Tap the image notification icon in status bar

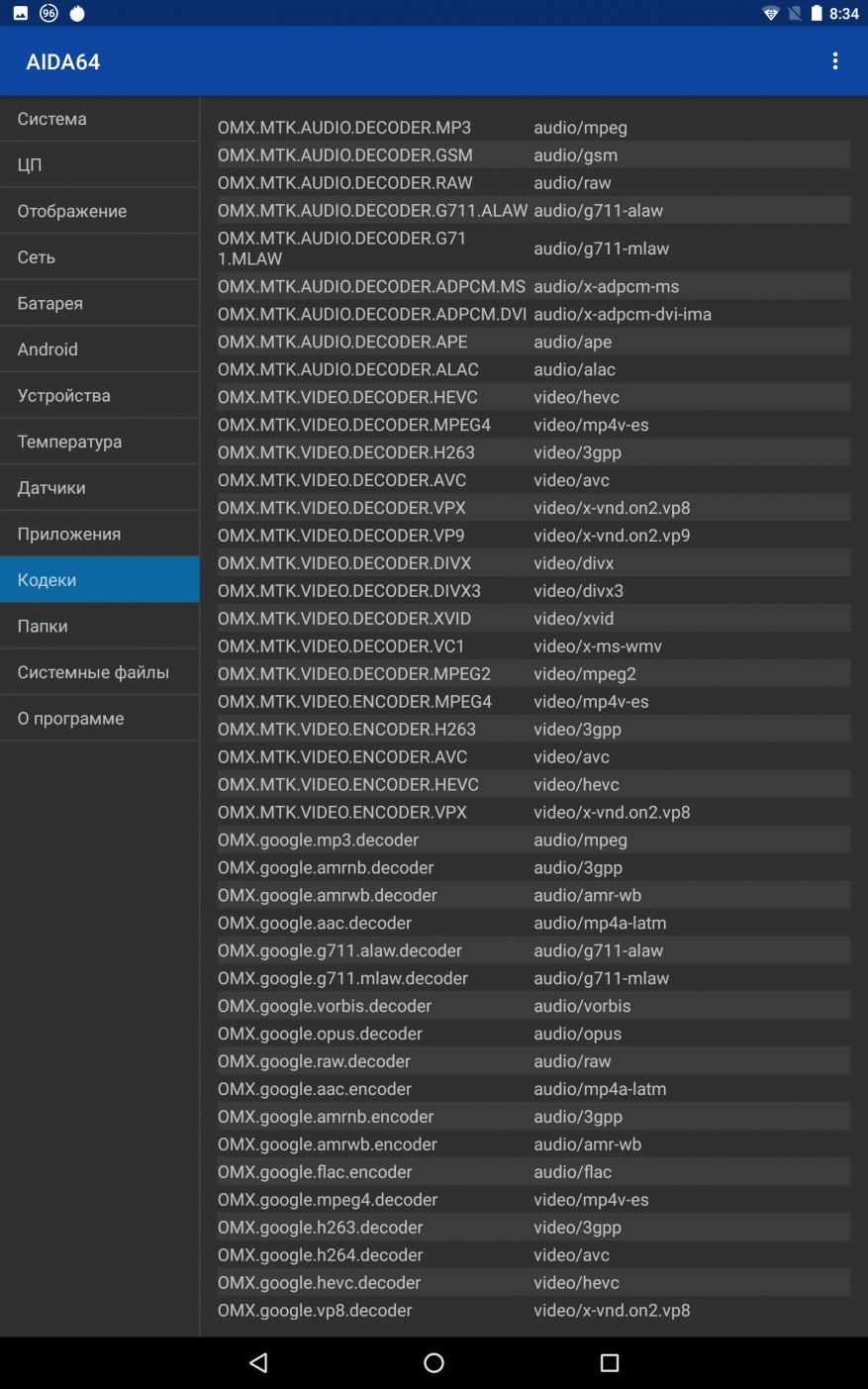click(x=21, y=13)
